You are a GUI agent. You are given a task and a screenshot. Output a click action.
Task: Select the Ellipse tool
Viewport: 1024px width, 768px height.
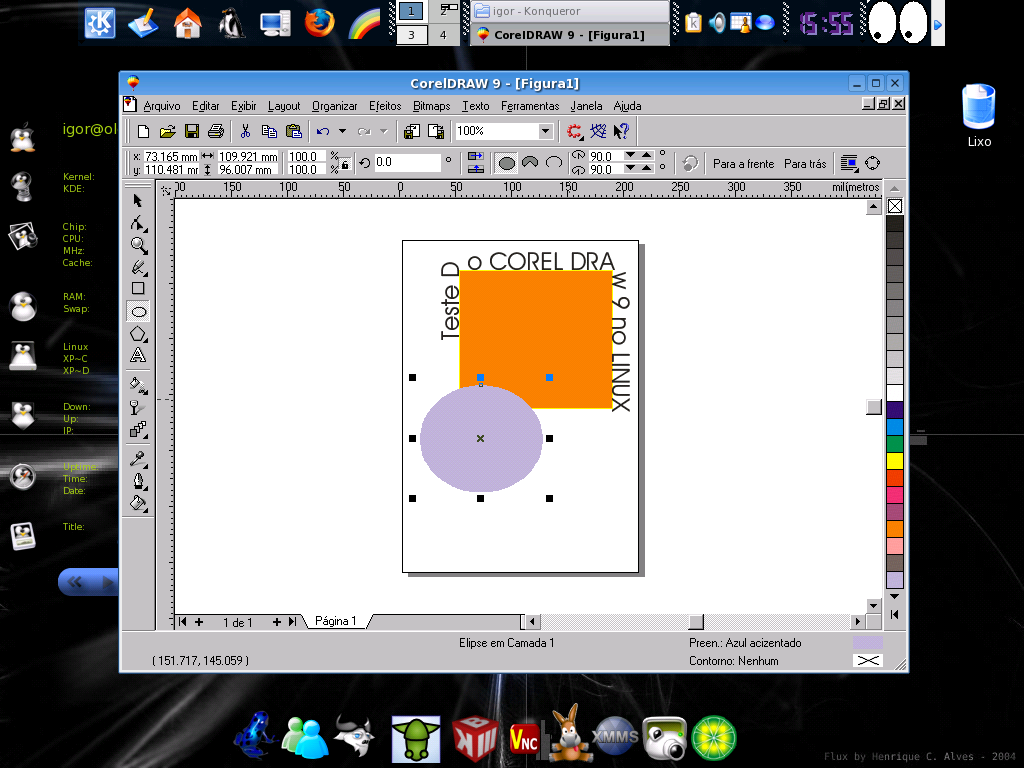pos(138,312)
